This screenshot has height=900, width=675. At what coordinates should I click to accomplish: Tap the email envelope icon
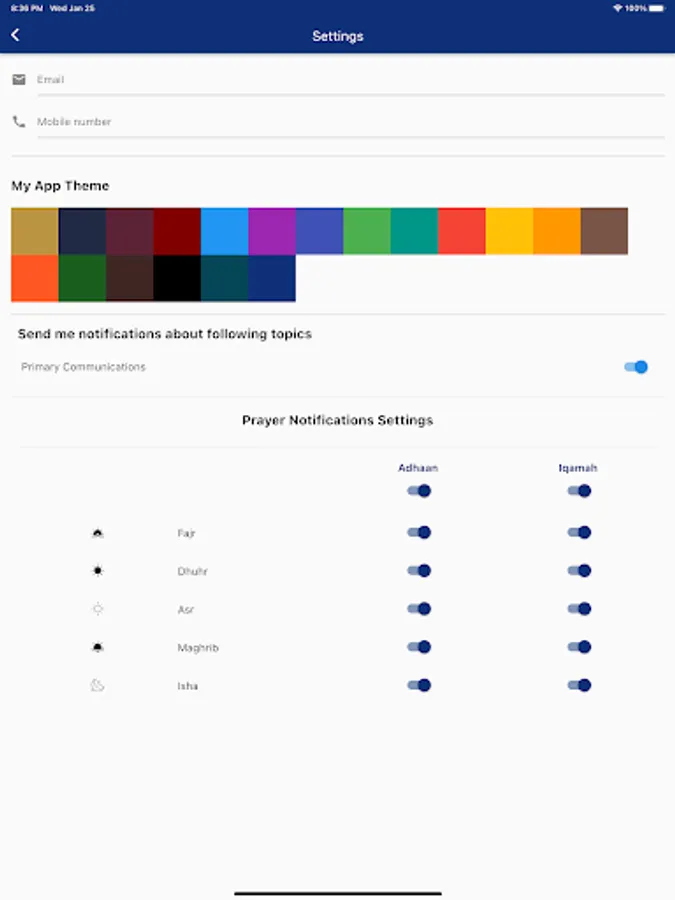19,79
